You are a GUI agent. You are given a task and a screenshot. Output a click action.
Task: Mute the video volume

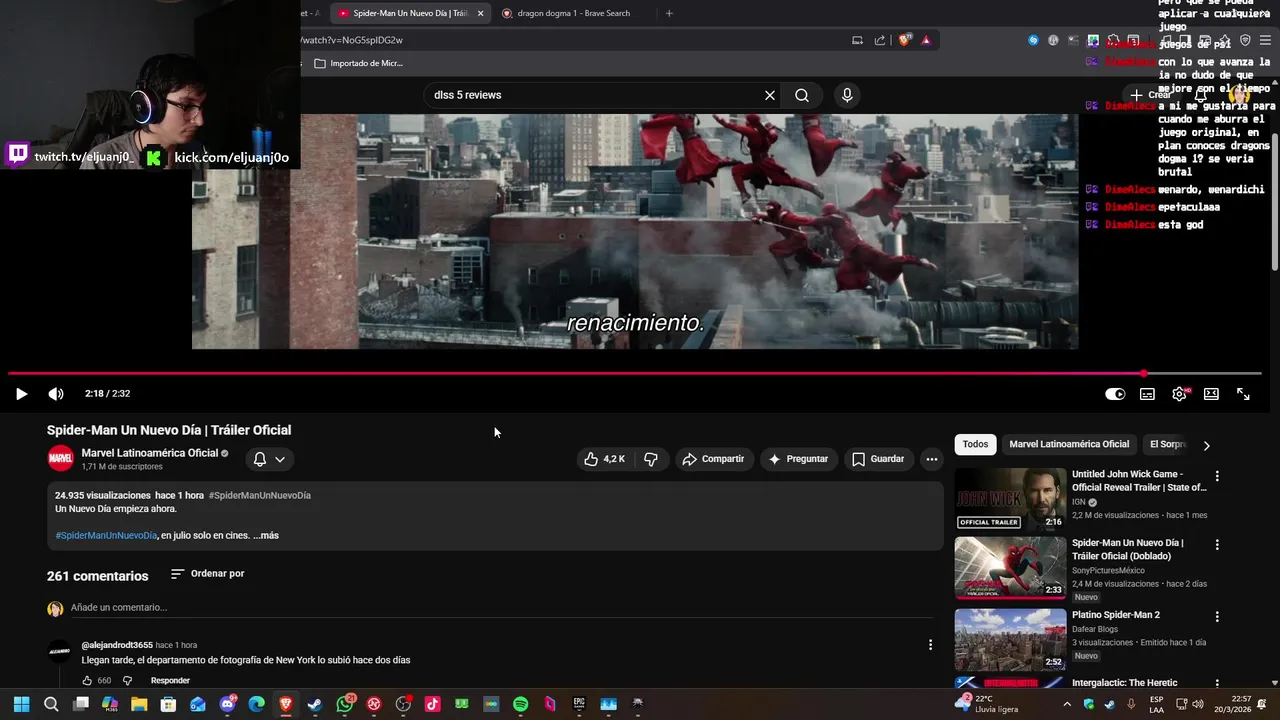coord(56,394)
